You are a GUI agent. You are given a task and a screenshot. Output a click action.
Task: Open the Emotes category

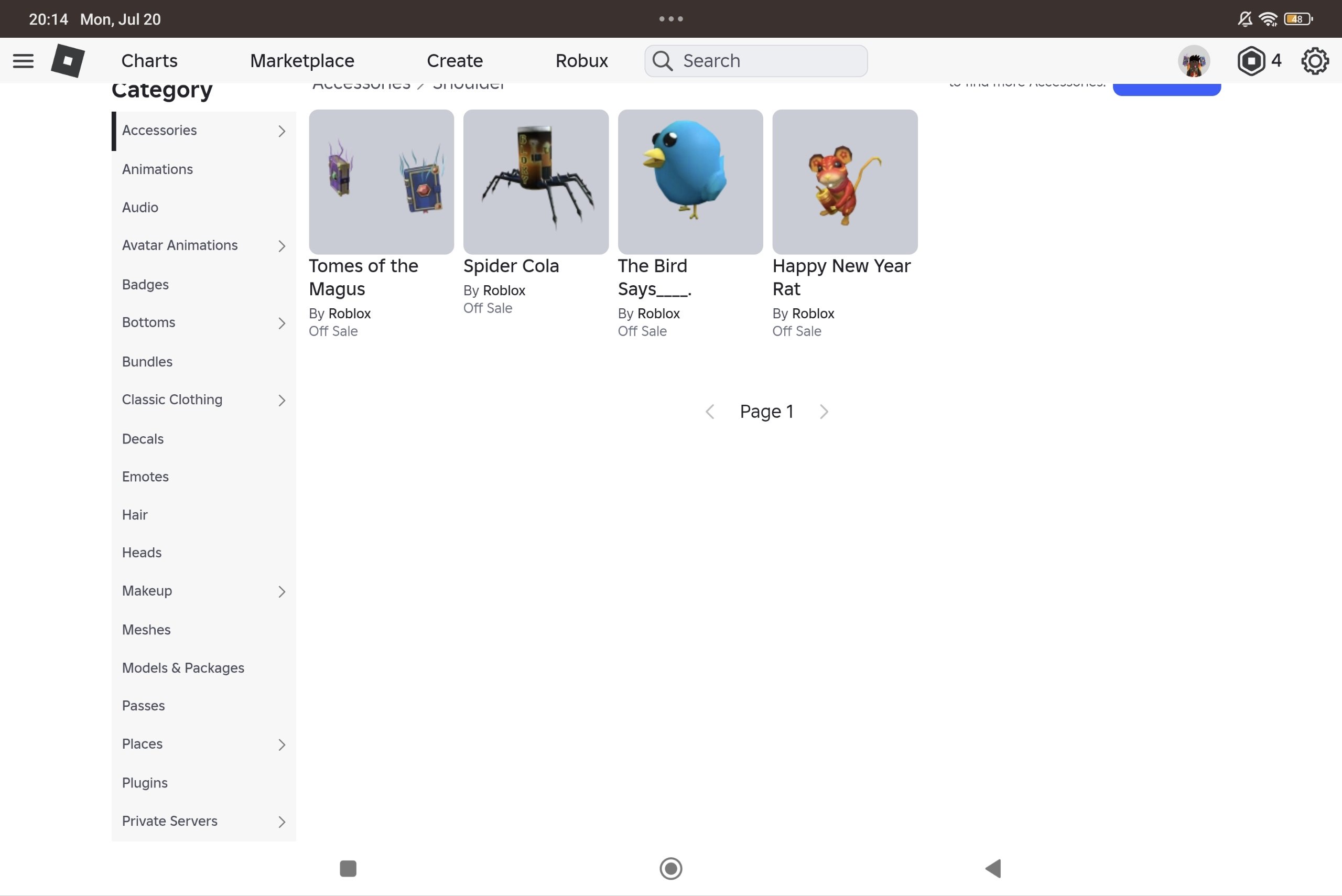pos(145,477)
